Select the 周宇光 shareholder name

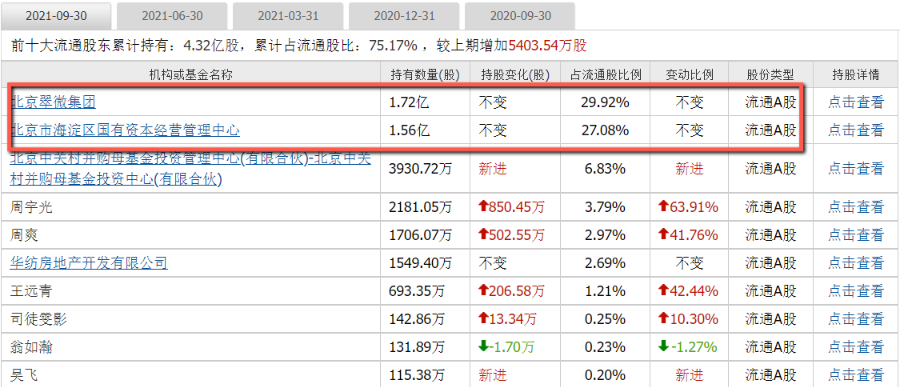31,207
